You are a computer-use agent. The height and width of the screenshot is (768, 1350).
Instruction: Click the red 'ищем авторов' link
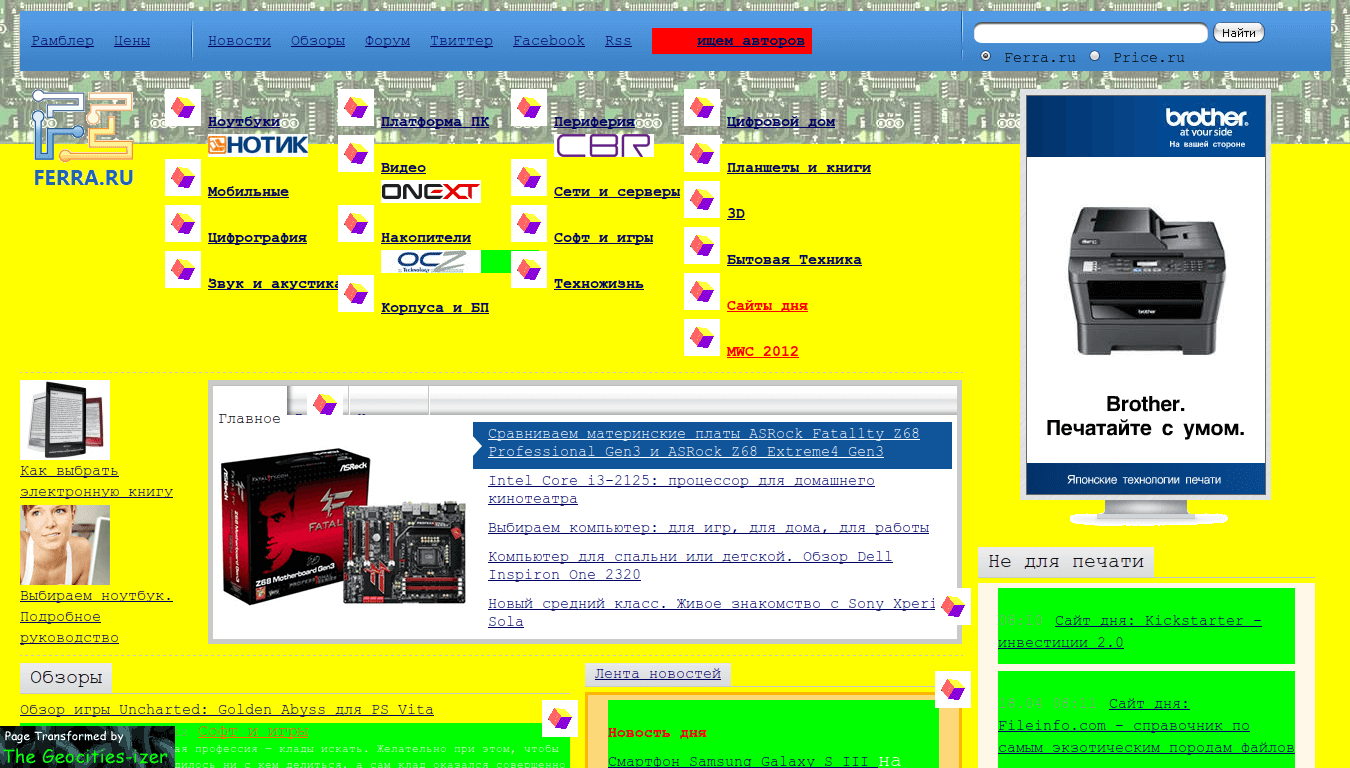point(750,41)
